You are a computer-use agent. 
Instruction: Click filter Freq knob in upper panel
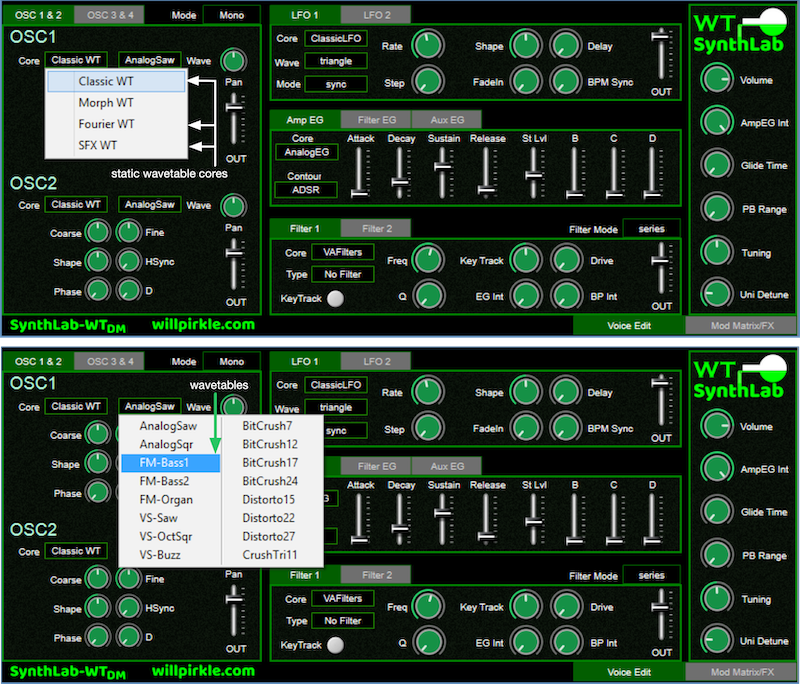tap(428, 259)
